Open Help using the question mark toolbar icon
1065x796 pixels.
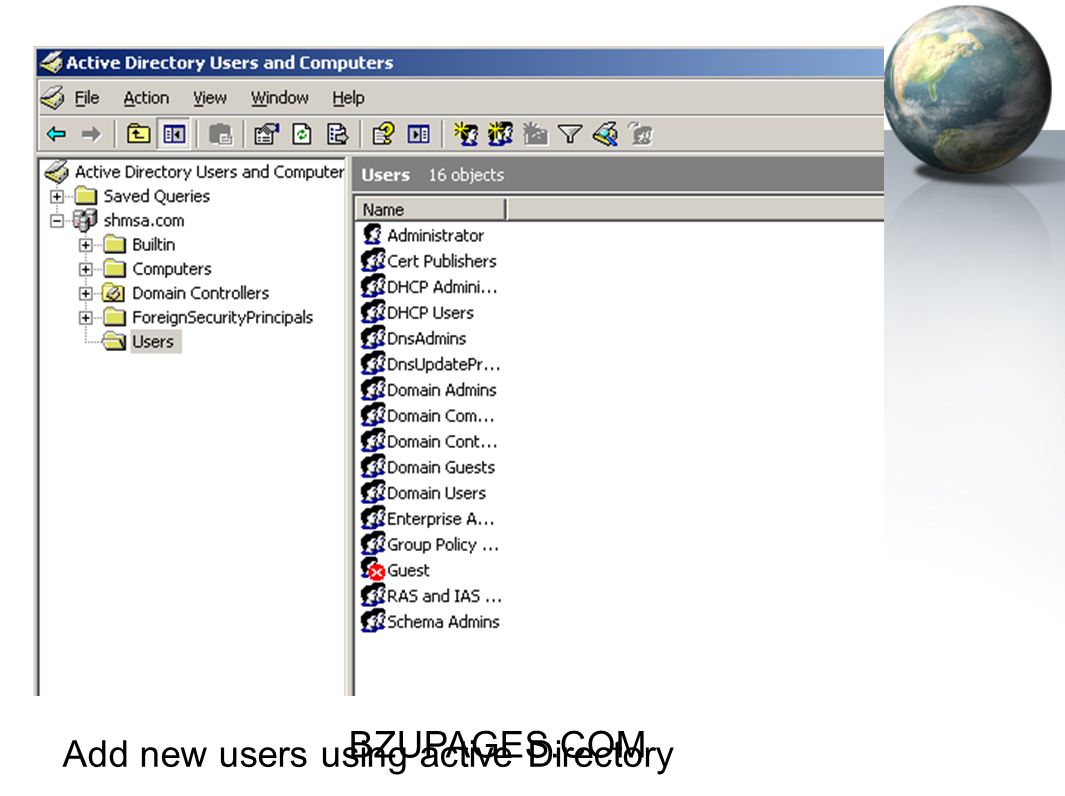pos(383,134)
